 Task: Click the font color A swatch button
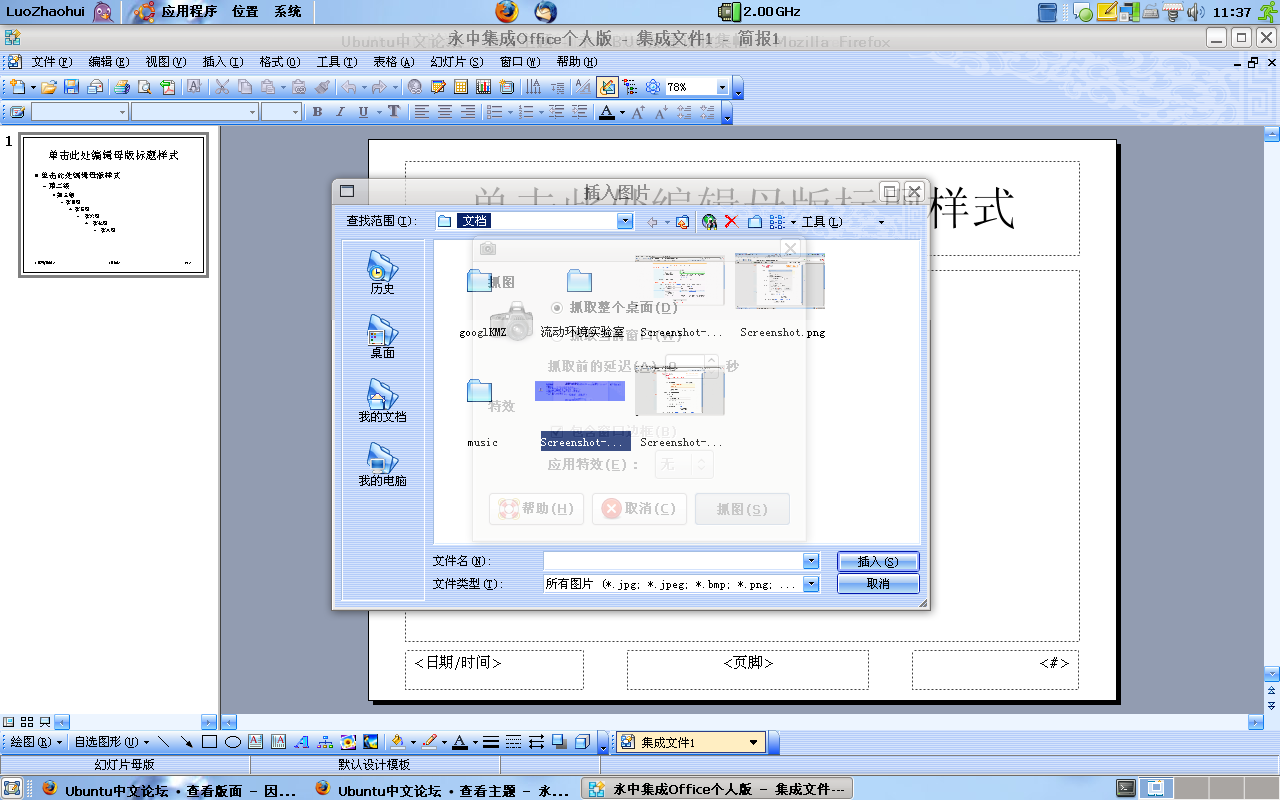tap(606, 112)
